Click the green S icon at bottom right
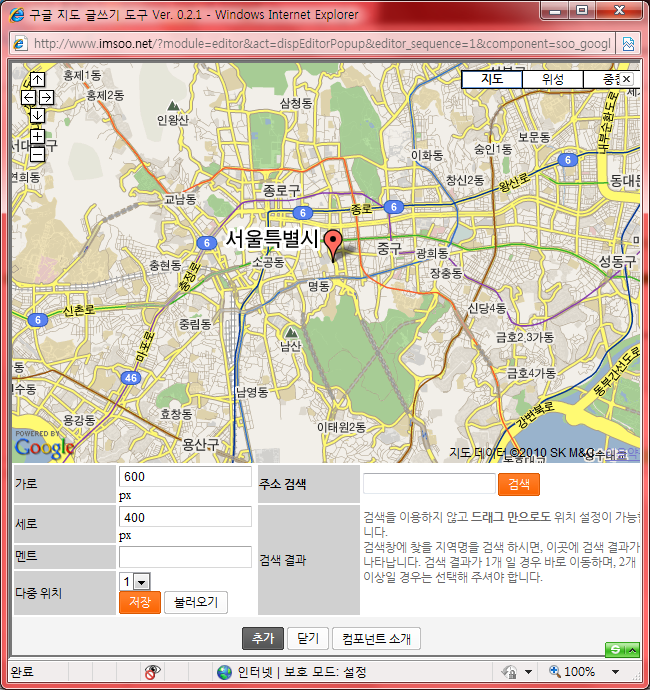The width and height of the screenshot is (650, 690). tap(616, 650)
